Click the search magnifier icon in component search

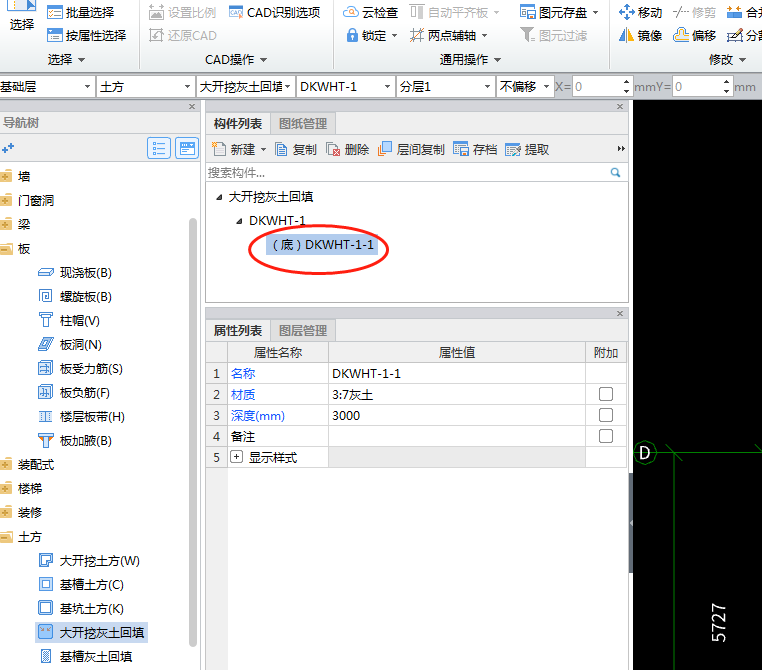click(x=615, y=172)
